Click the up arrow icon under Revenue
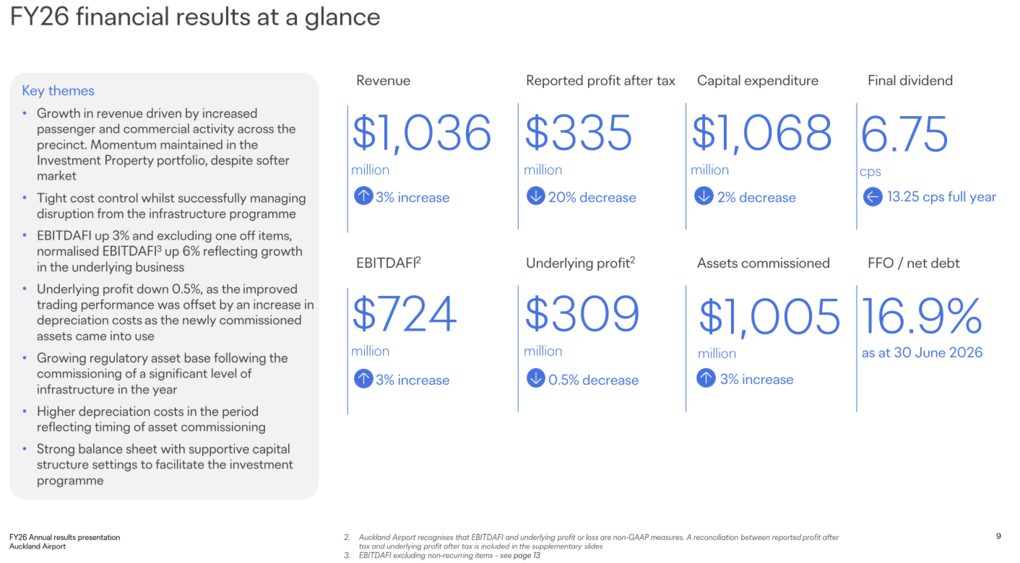The width and height of the screenshot is (1020, 563). point(363,196)
